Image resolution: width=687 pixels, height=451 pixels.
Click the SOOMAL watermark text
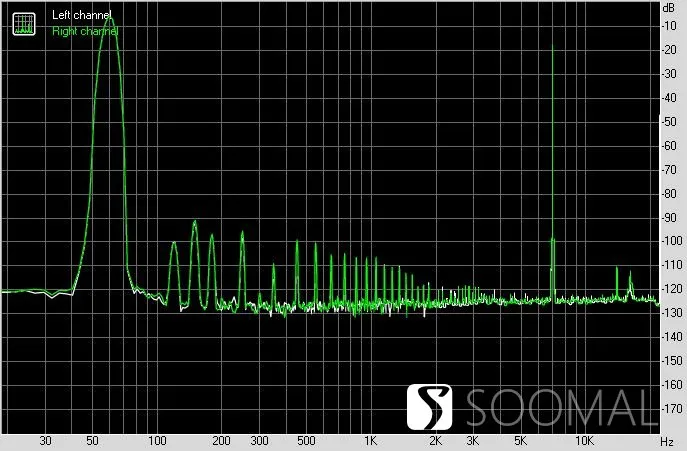click(561, 408)
